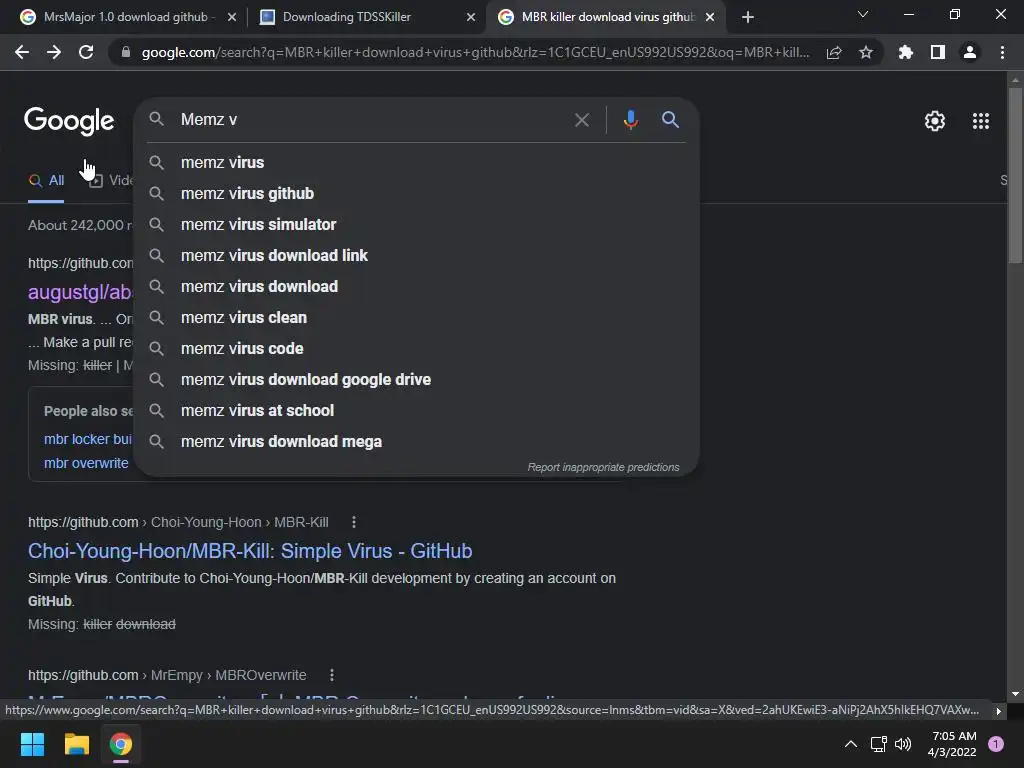Open Google quick settings gear

click(935, 121)
